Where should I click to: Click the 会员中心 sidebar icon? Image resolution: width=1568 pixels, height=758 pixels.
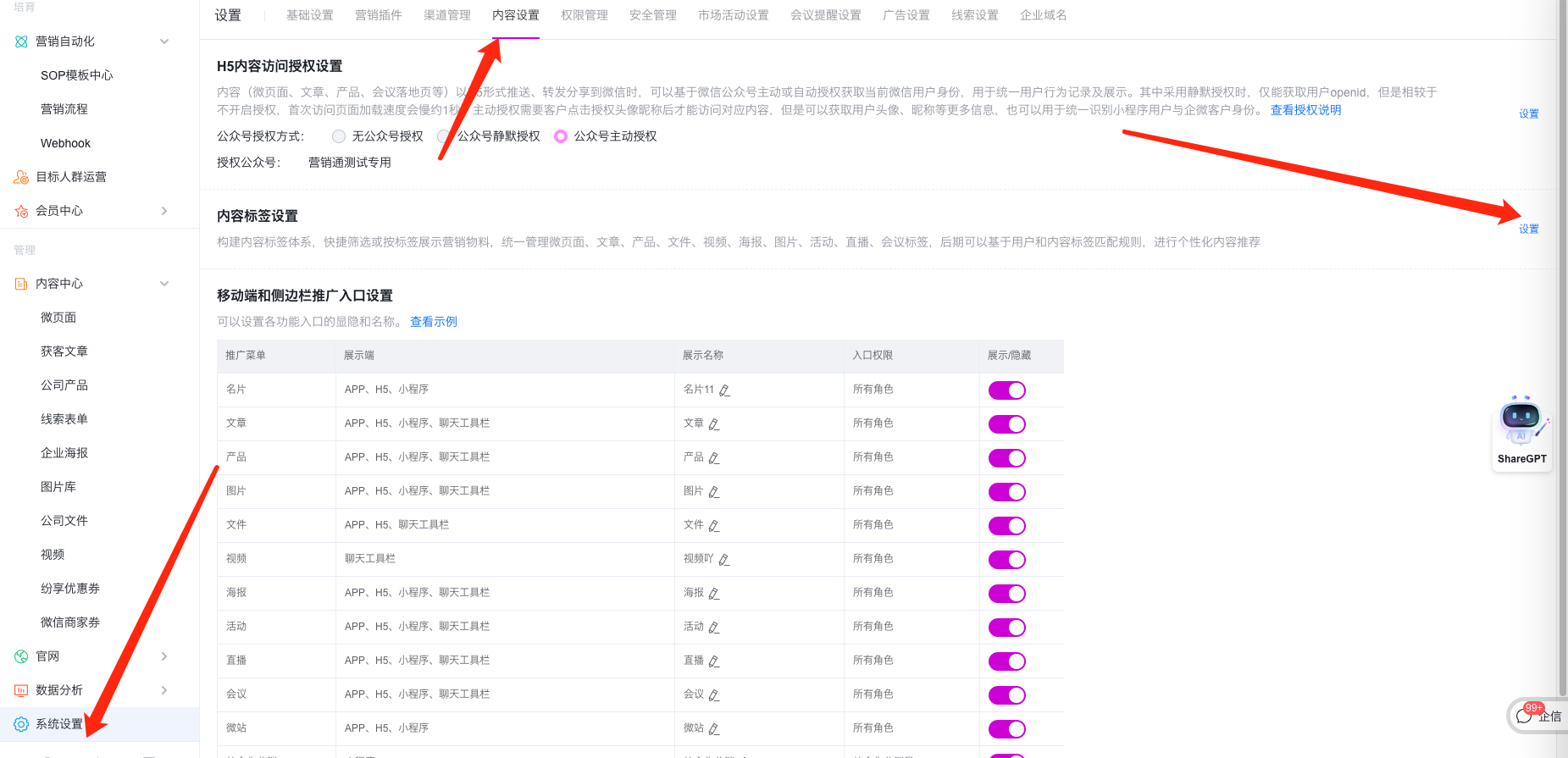[x=21, y=211]
